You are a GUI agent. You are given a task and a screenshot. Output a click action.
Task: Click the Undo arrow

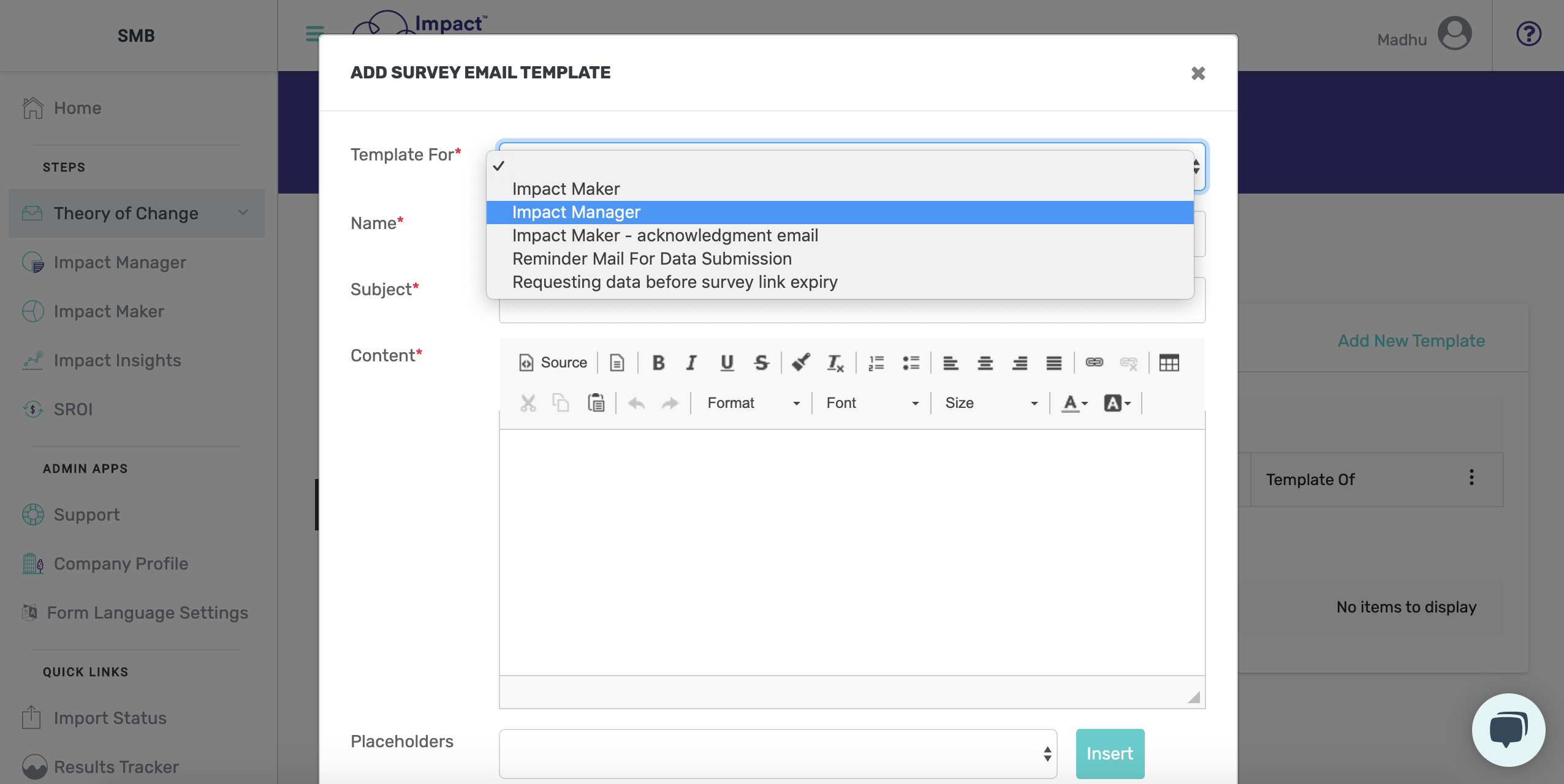coord(637,403)
